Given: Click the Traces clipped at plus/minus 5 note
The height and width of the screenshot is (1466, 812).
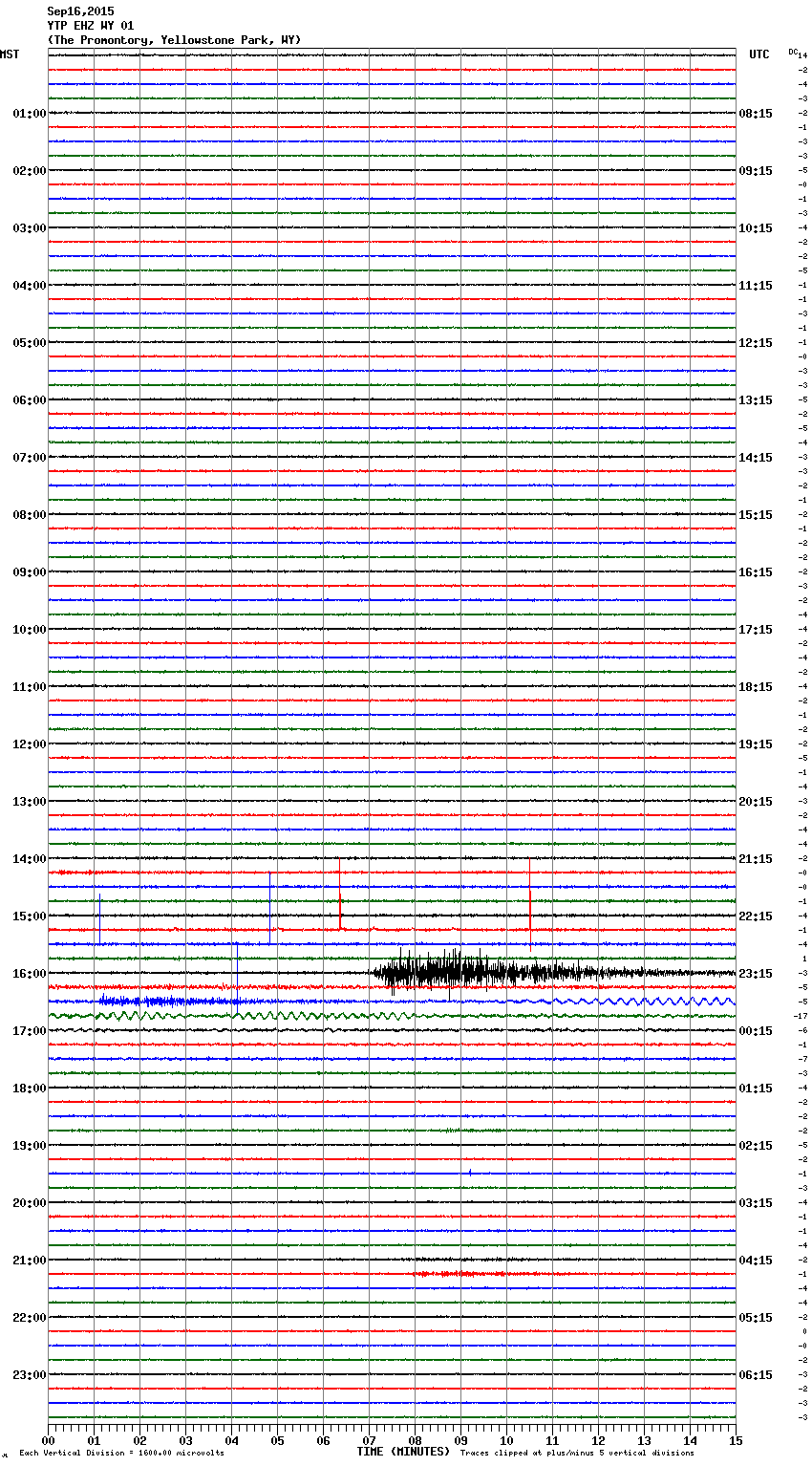Looking at the screenshot, I should 577,1453.
